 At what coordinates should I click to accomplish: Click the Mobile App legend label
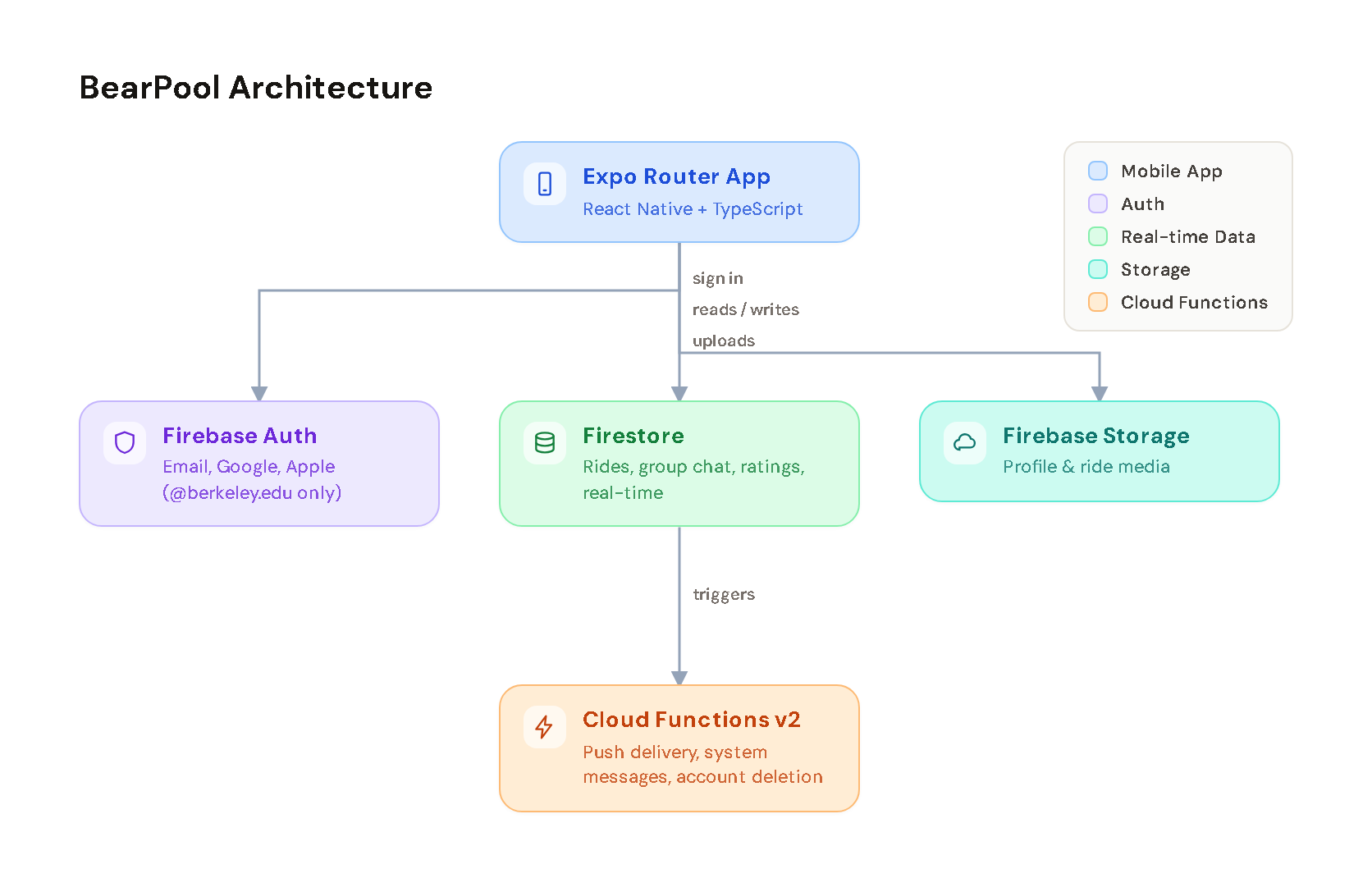point(1172,171)
